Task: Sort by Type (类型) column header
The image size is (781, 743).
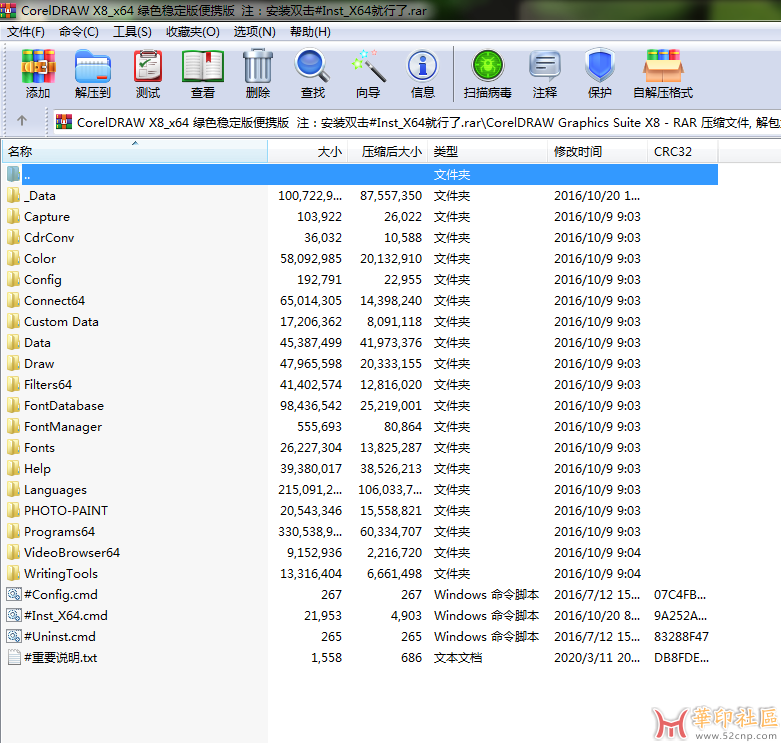Action: click(488, 151)
